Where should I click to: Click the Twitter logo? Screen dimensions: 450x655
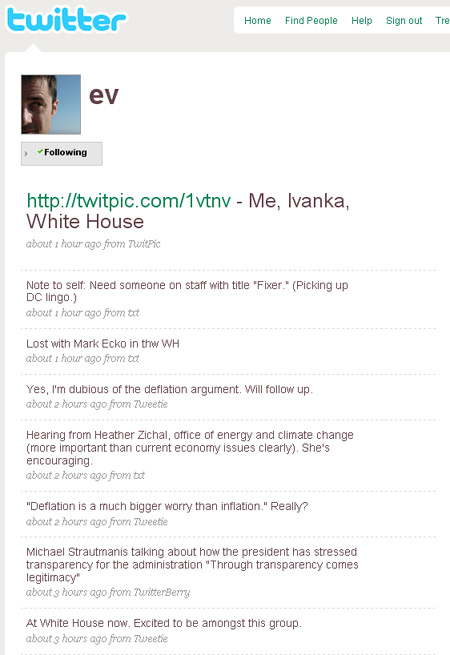[66, 20]
